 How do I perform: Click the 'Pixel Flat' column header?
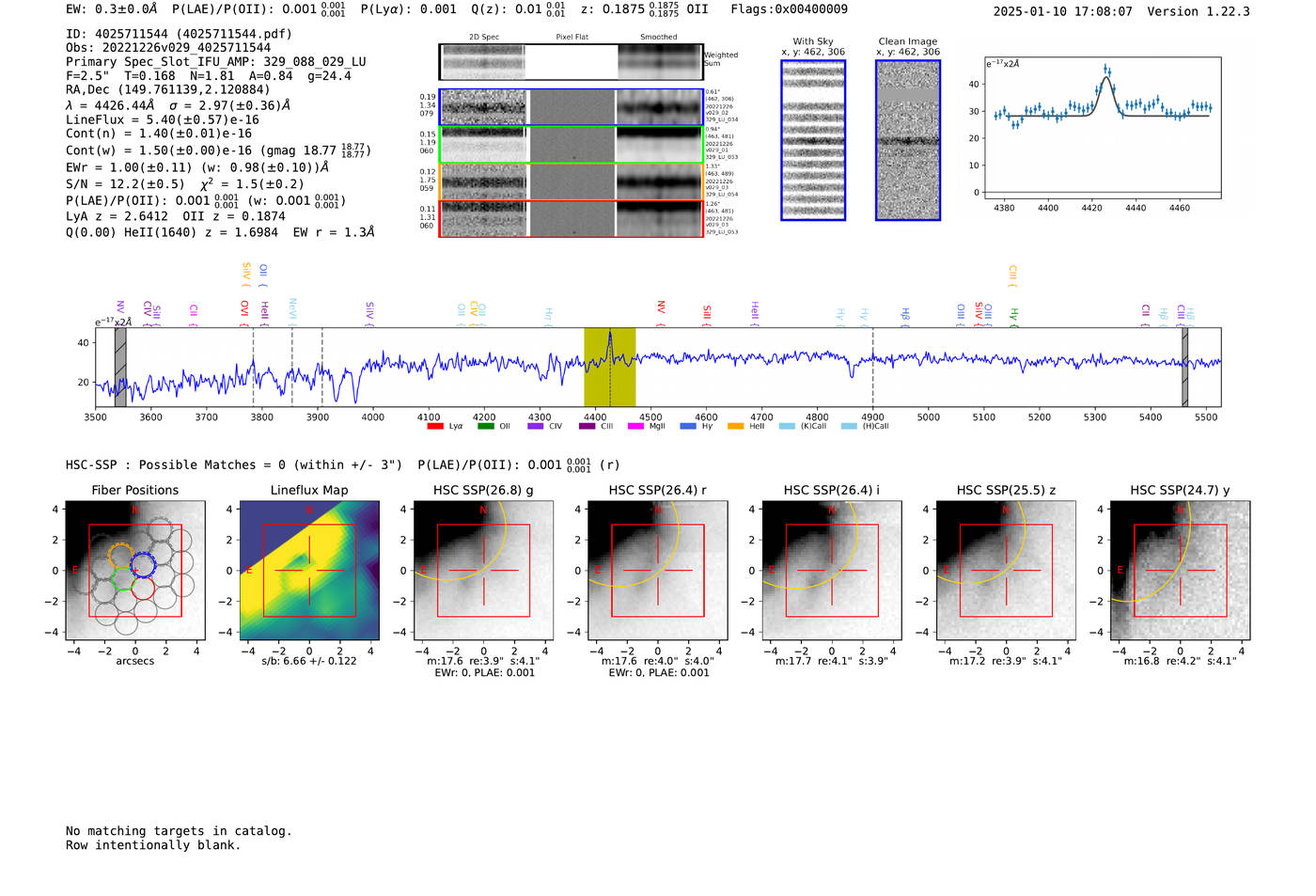click(572, 38)
